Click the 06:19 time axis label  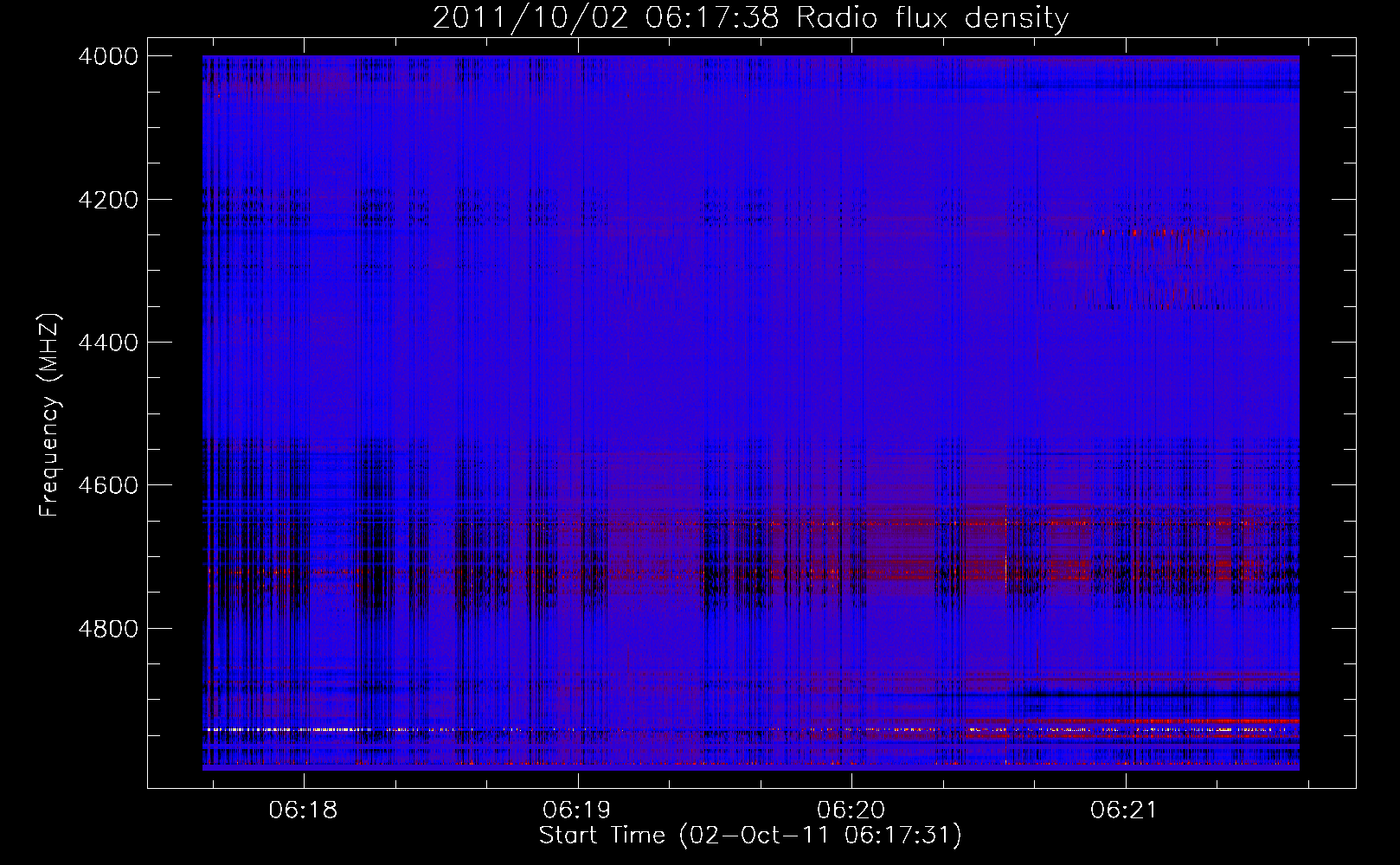(x=576, y=811)
